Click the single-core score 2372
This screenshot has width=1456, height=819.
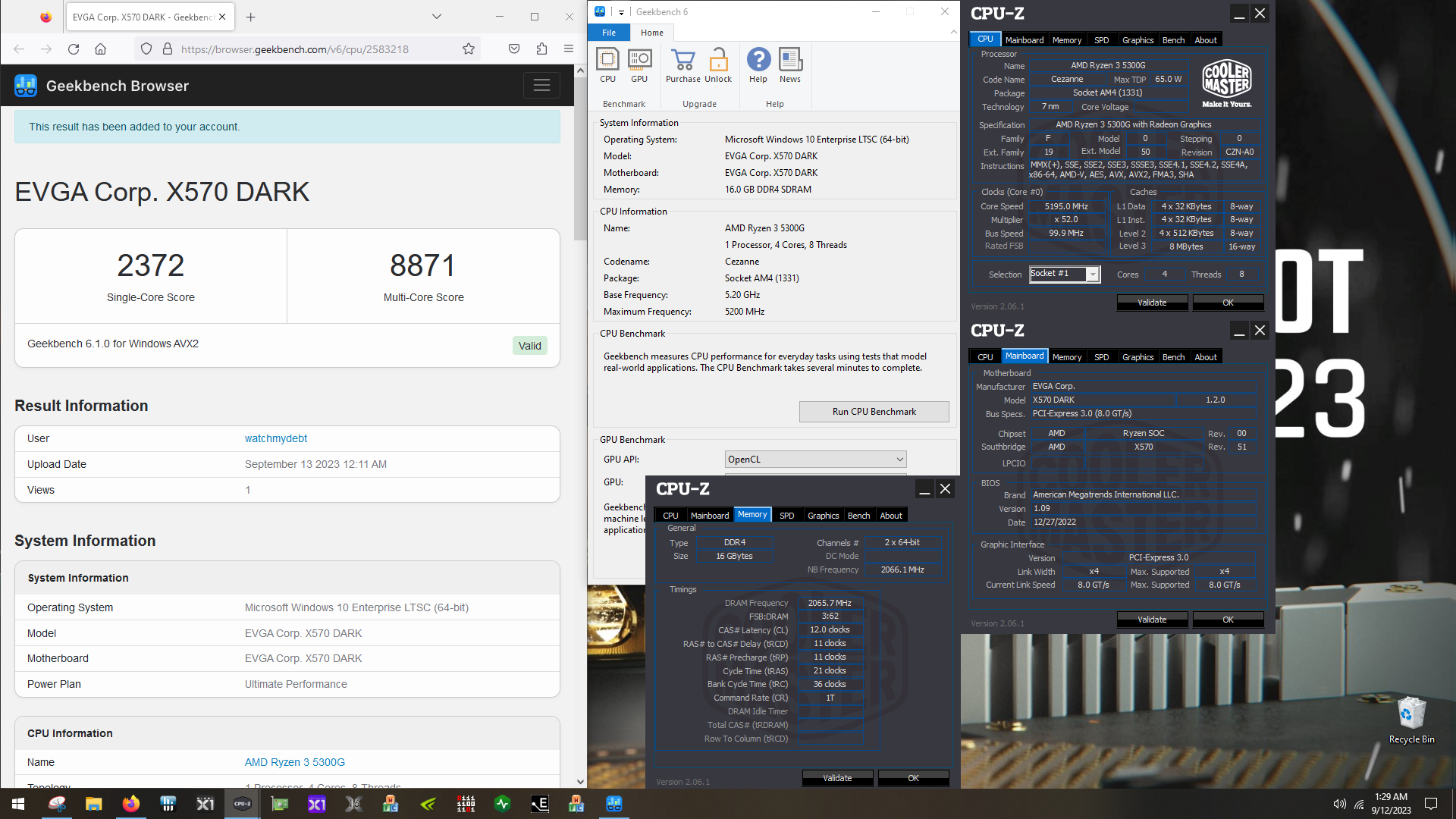click(150, 265)
